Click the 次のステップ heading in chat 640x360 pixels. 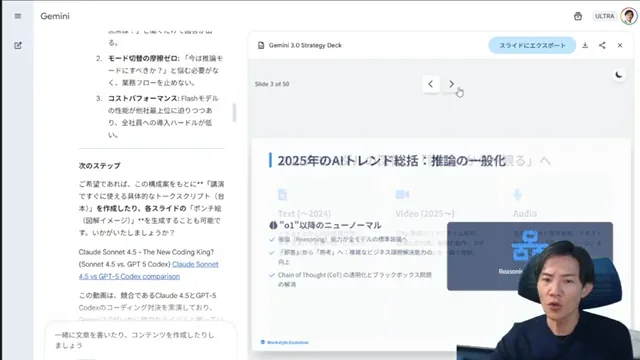click(100, 166)
